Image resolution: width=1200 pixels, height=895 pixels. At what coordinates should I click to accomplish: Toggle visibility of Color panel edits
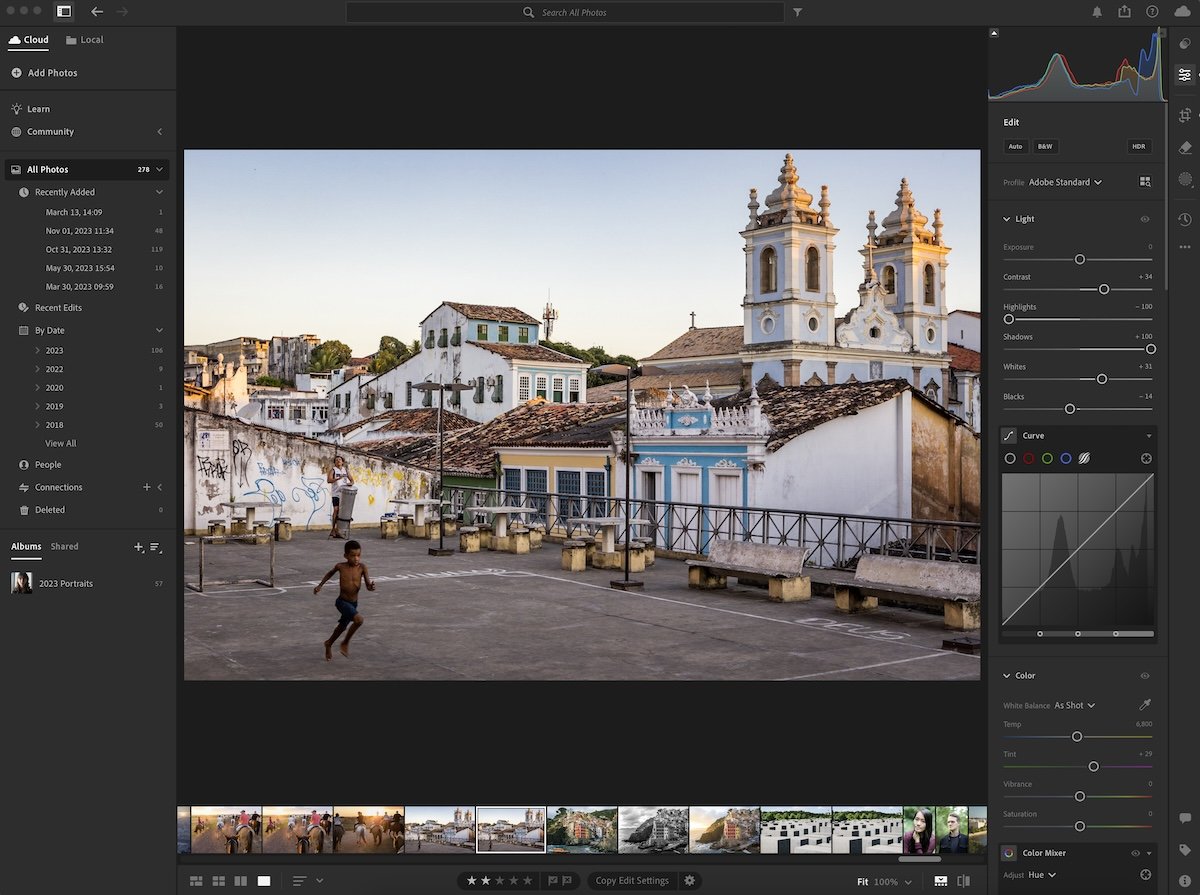point(1145,676)
